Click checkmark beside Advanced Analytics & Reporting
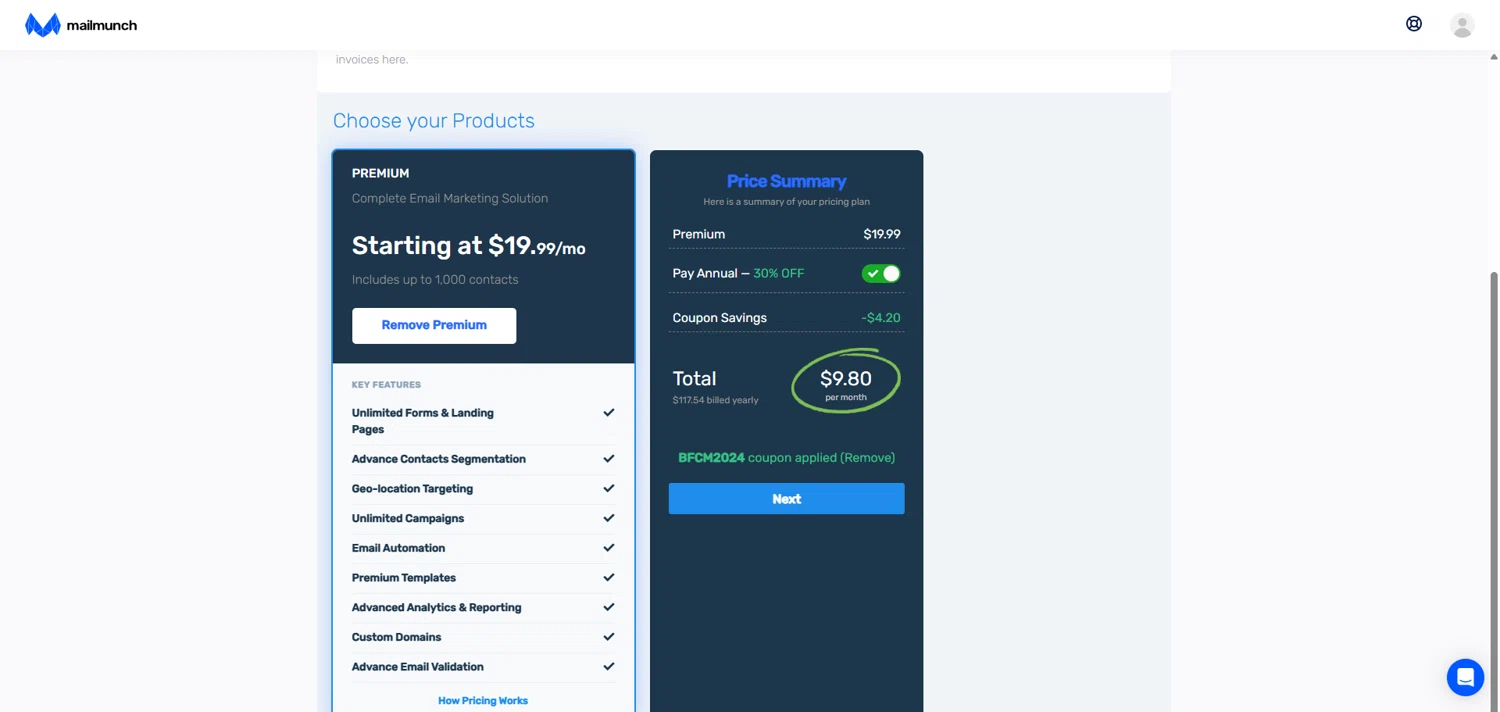 click(608, 607)
